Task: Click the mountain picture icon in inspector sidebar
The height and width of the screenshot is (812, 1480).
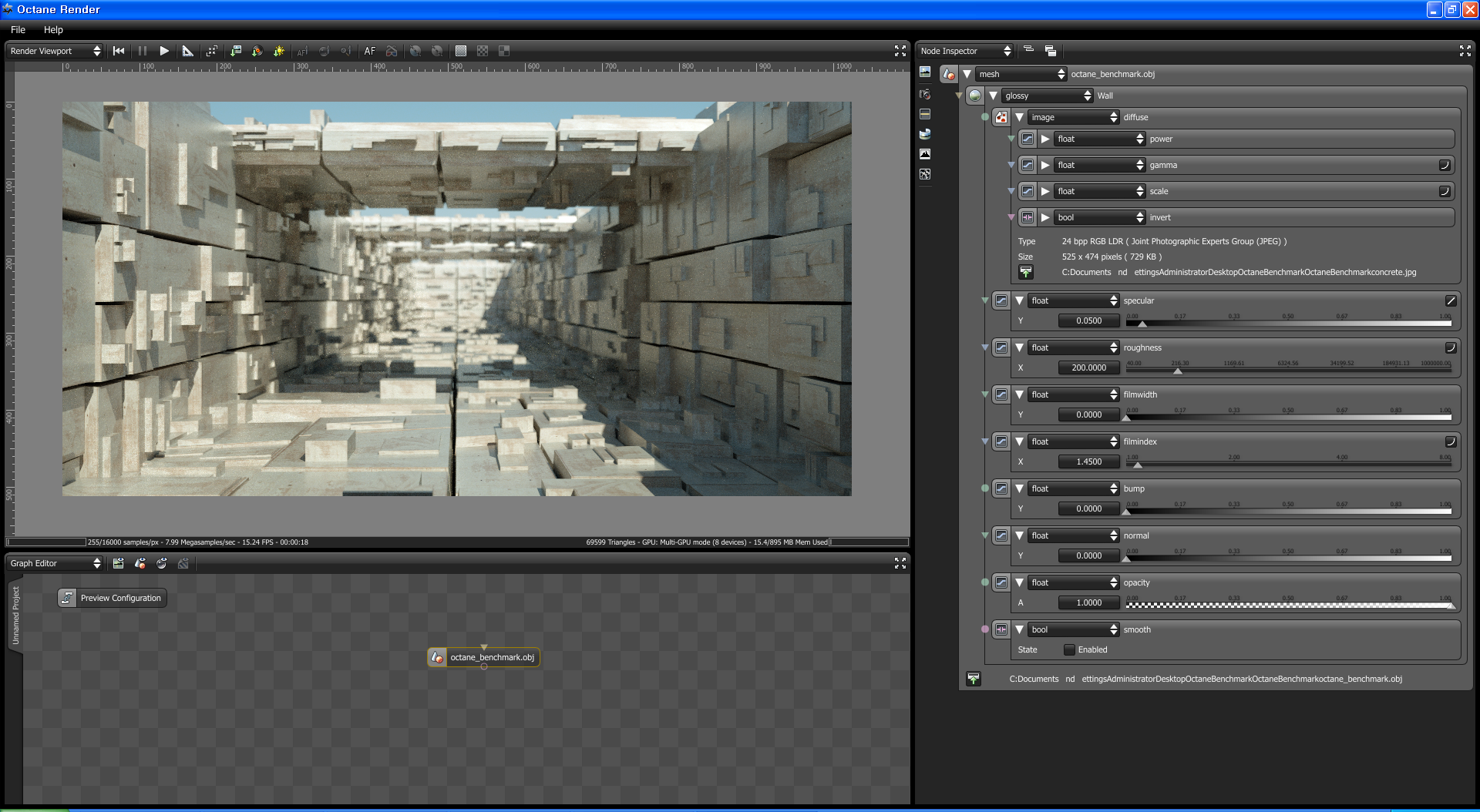Action: pos(925,154)
